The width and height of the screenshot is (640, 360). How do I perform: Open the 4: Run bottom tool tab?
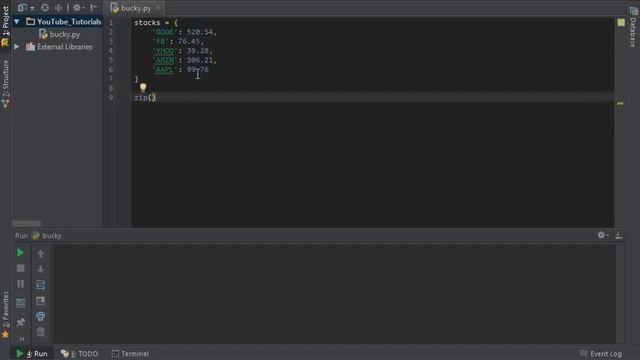[32, 354]
